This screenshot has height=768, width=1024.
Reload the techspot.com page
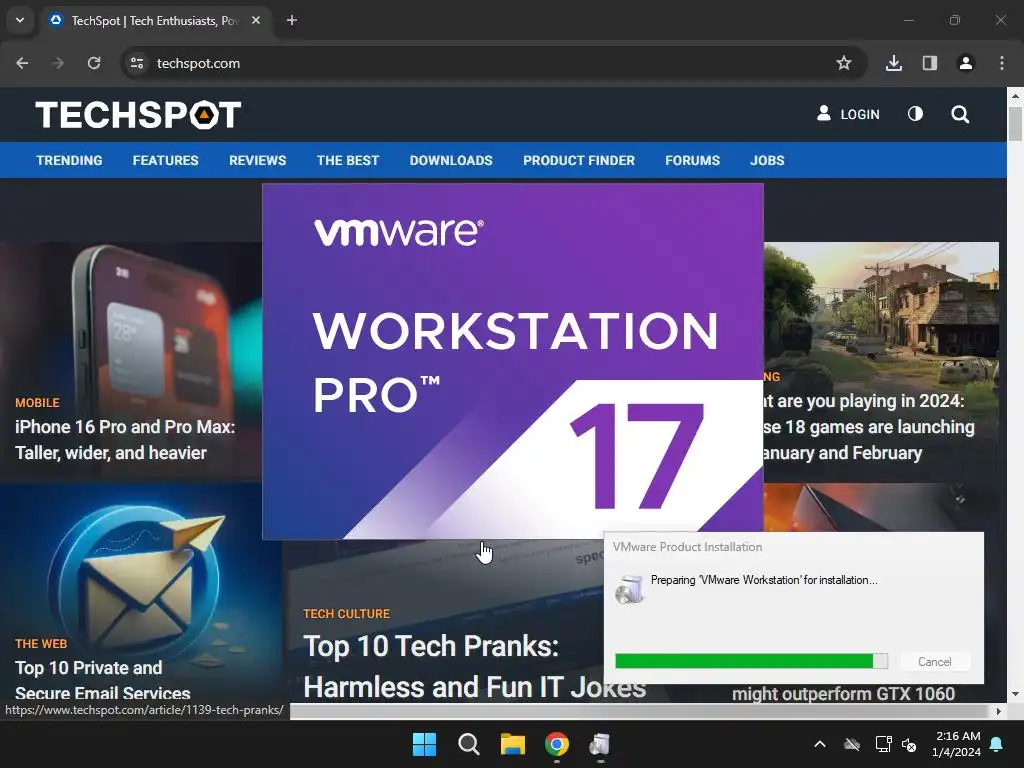[x=94, y=63]
